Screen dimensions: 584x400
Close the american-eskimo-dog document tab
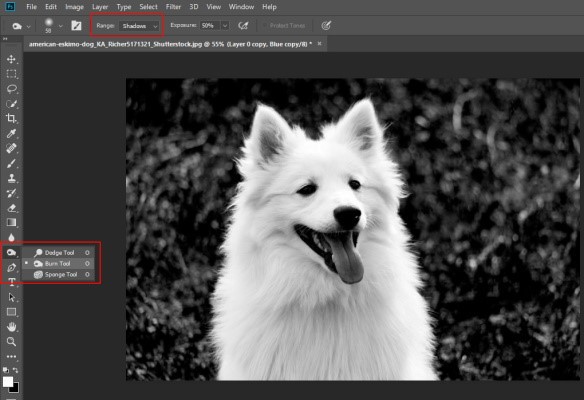319,44
